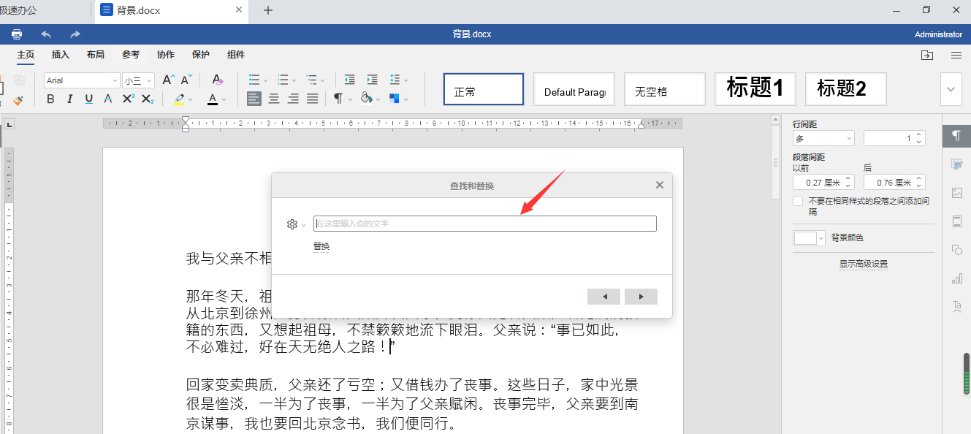Apply yellow highlight color

click(x=179, y=98)
